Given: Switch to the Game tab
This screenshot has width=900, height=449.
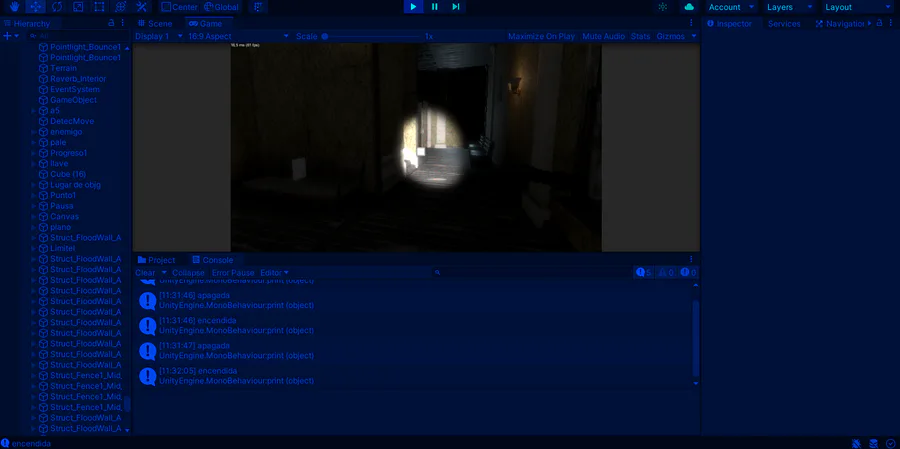Looking at the screenshot, I should coord(205,24).
